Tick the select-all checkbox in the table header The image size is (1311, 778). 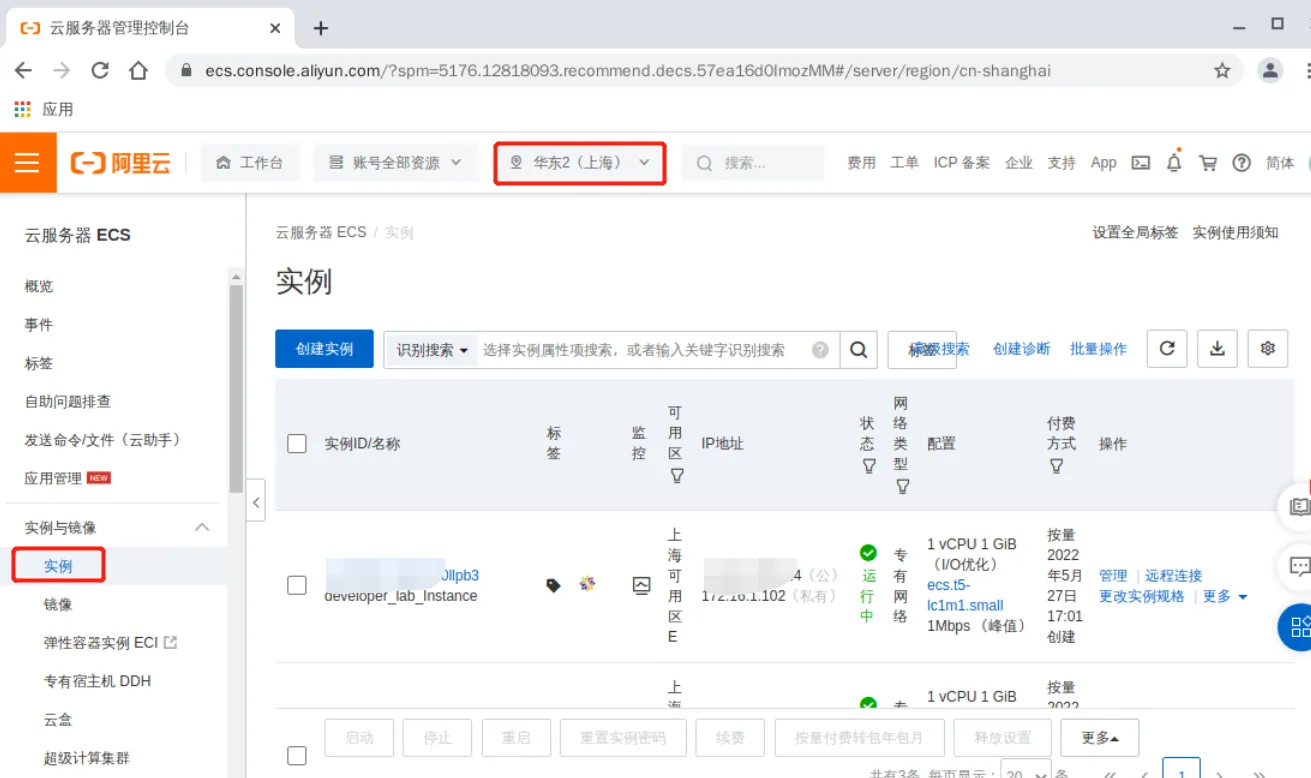tap(297, 444)
